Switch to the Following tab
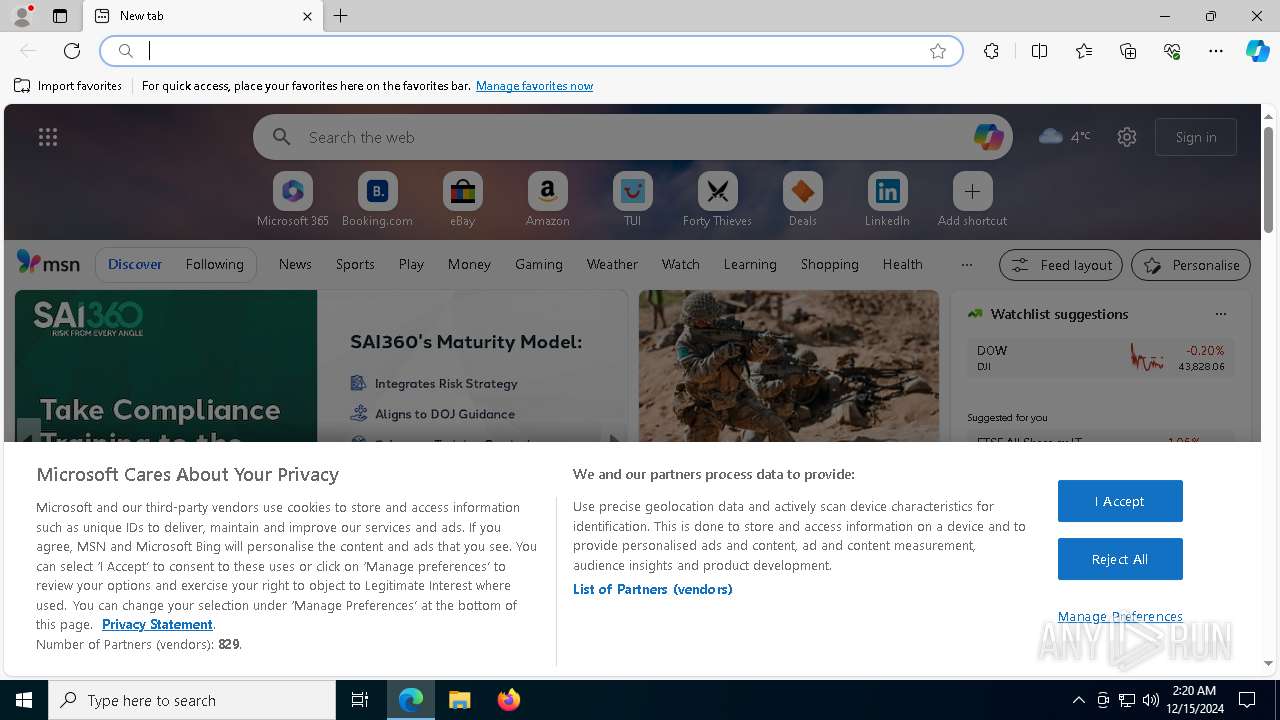1280x720 pixels. coord(214,264)
